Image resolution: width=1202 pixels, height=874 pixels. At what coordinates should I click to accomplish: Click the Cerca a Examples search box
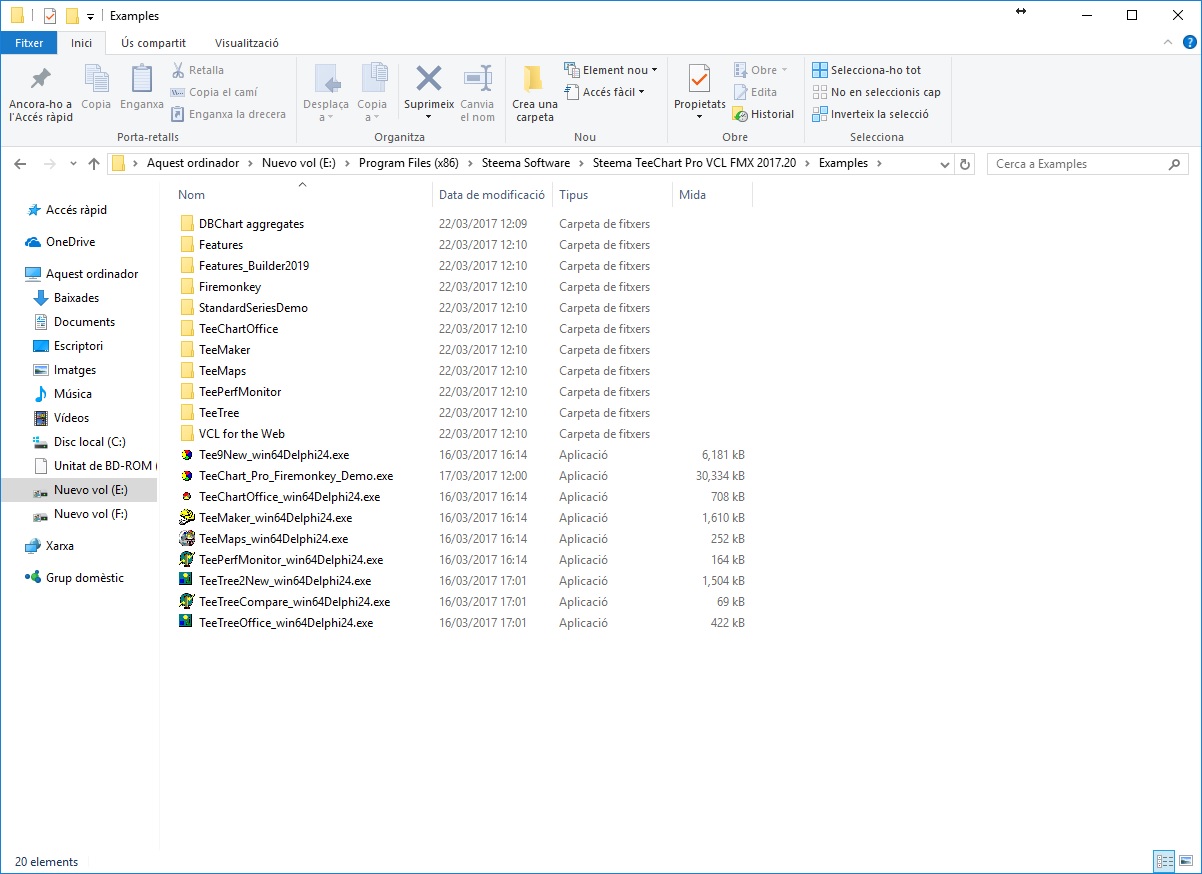1088,164
